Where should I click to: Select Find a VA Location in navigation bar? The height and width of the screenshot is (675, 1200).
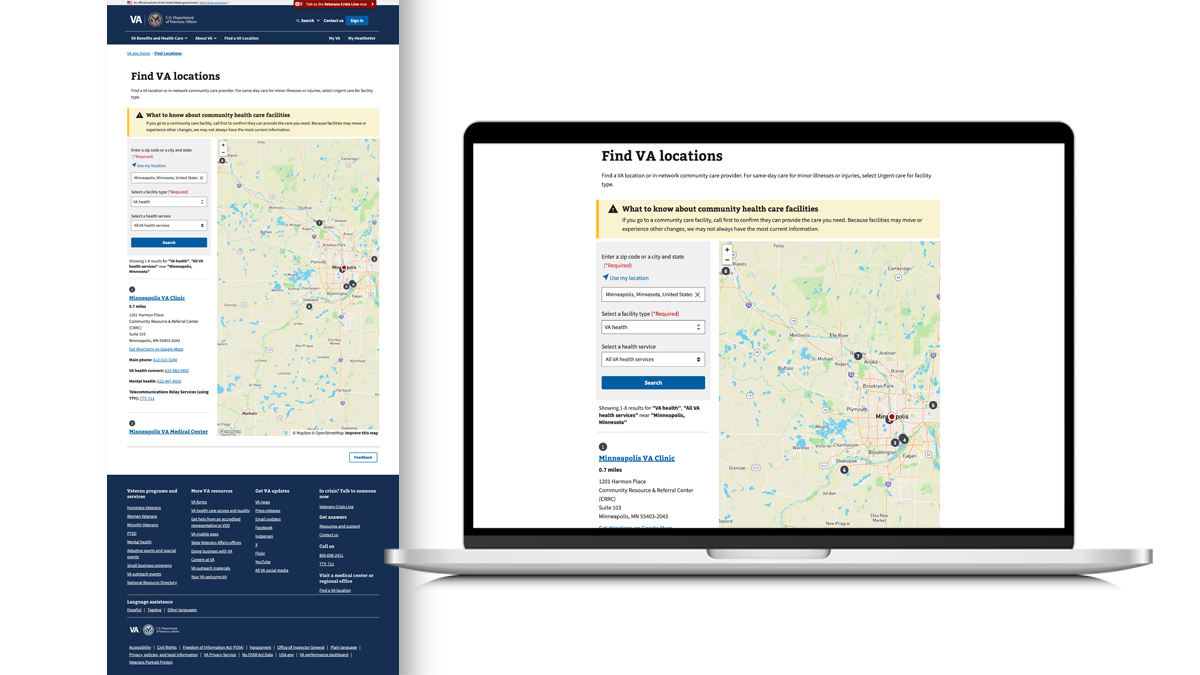click(241, 38)
